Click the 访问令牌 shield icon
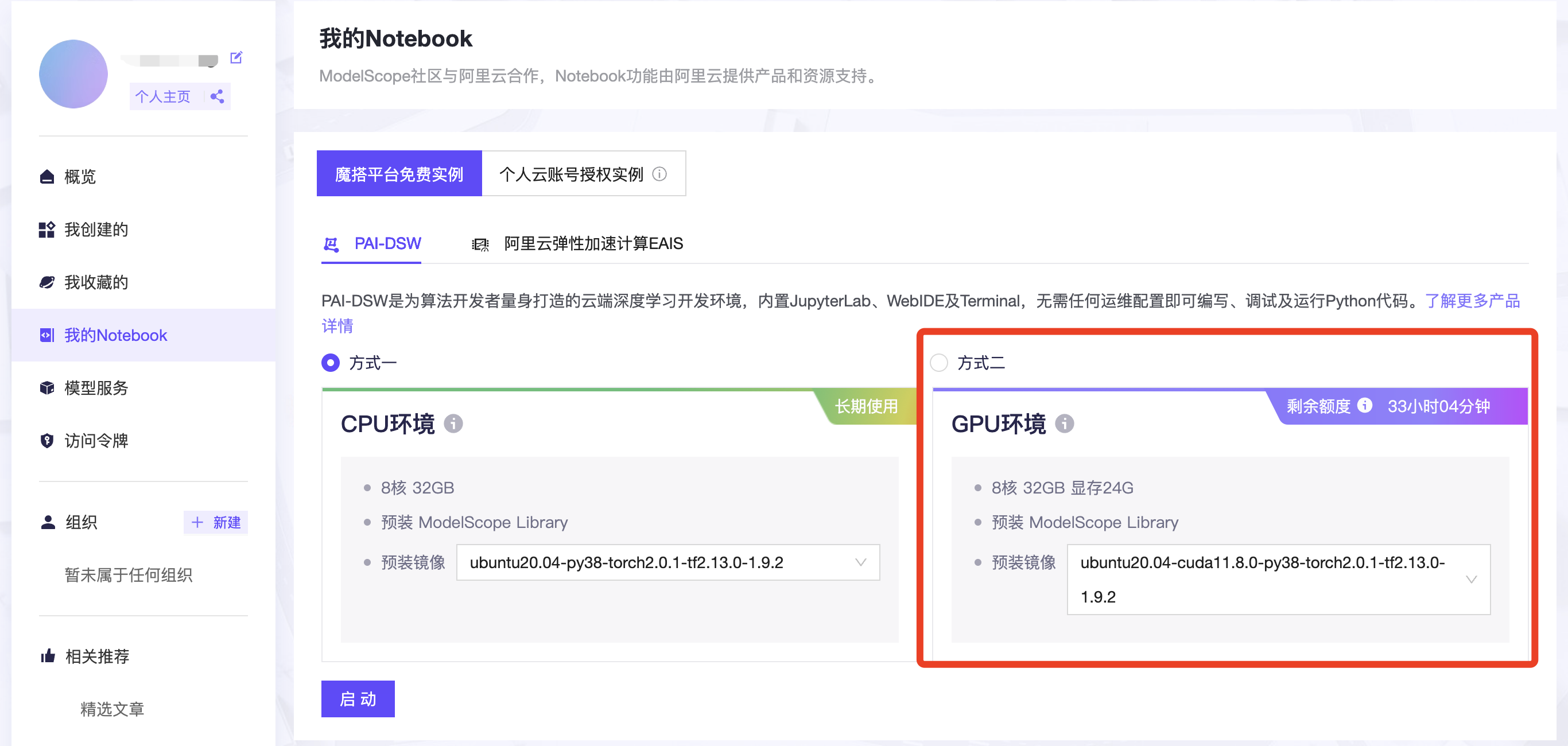This screenshot has width=1568, height=746. click(47, 441)
